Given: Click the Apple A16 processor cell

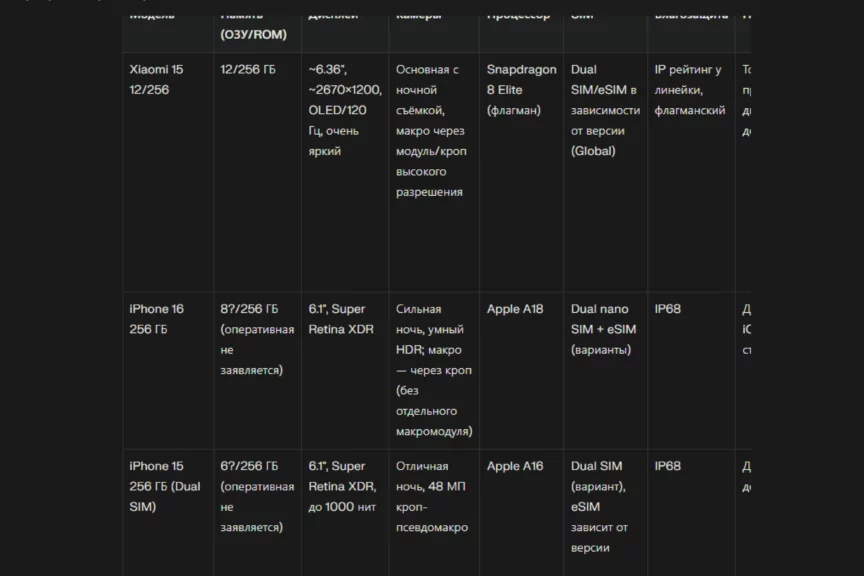Looking at the screenshot, I should pos(515,466).
